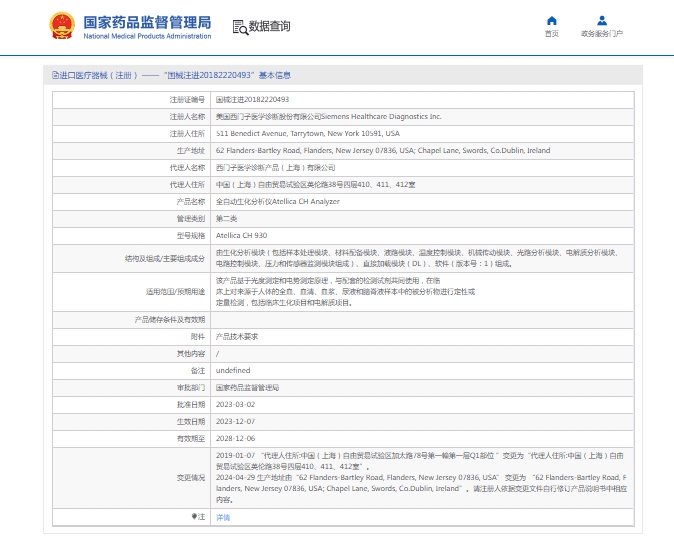Screen dimensions: 674x540
Task: Click the 备注 label cell
Action: [132, 371]
